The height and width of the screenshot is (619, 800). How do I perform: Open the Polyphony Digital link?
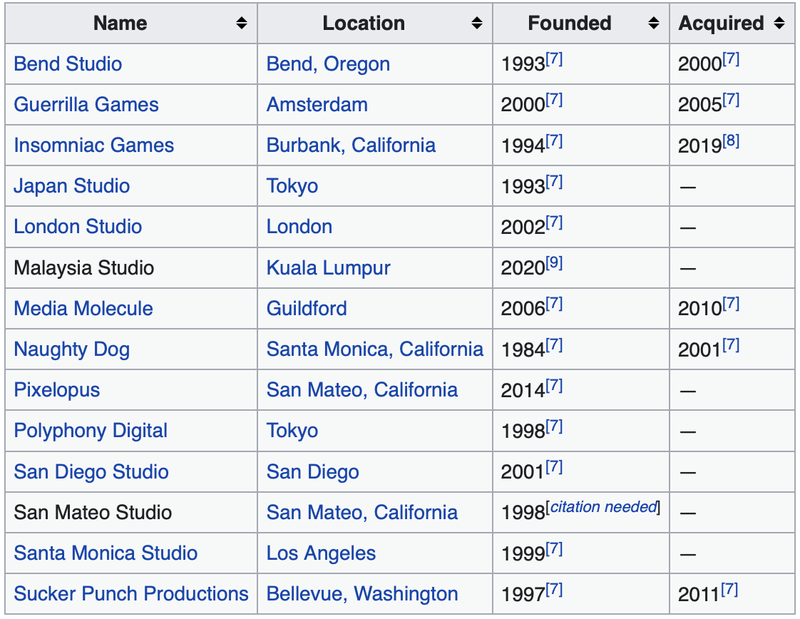[91, 431]
